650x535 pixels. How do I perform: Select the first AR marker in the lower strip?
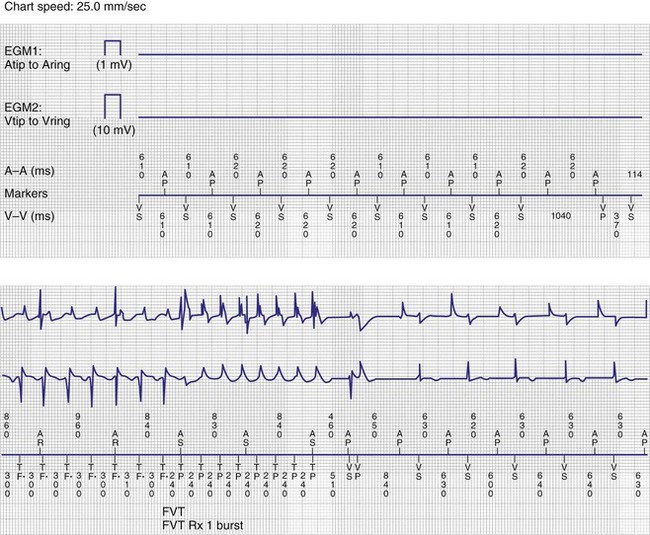tap(40, 438)
